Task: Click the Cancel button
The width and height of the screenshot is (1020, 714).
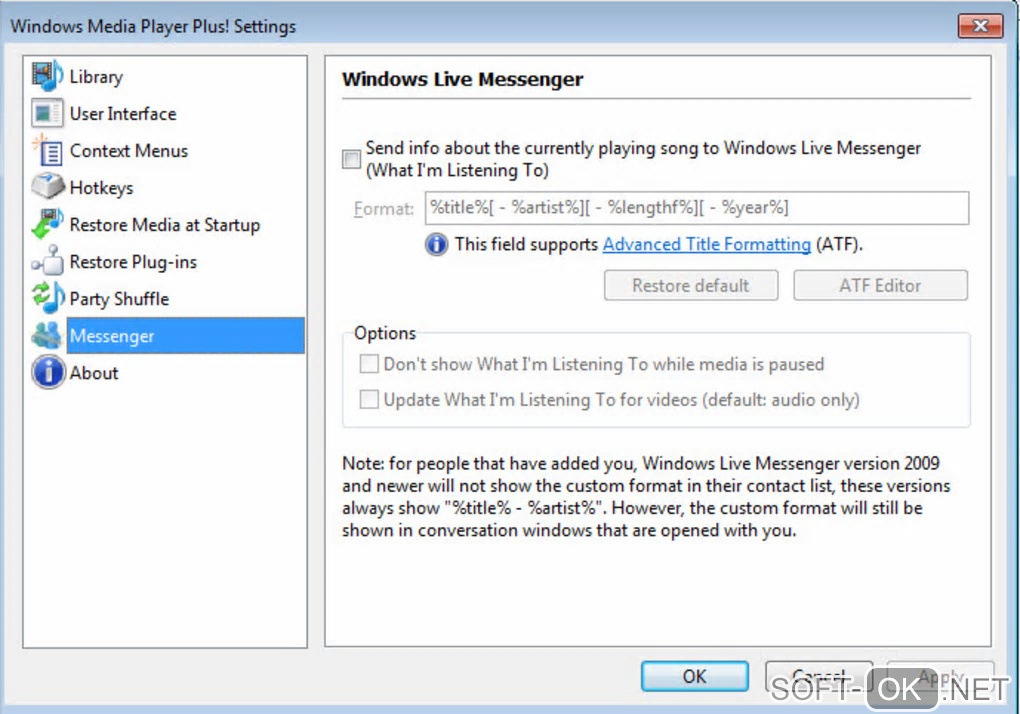Action: coord(818,677)
